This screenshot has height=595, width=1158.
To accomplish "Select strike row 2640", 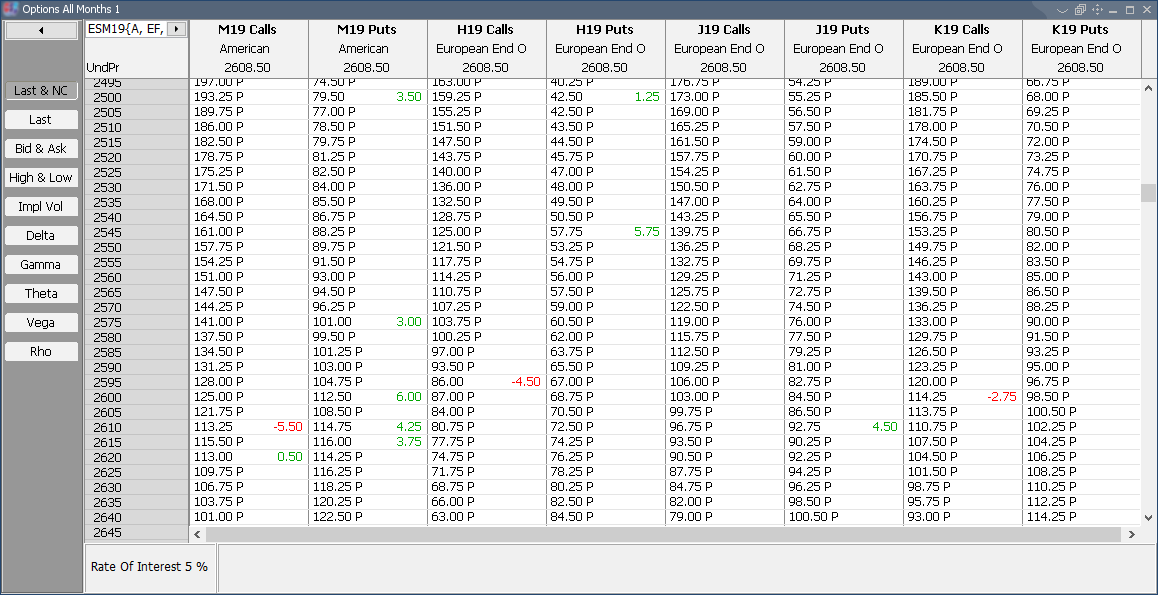I will tap(137, 518).
